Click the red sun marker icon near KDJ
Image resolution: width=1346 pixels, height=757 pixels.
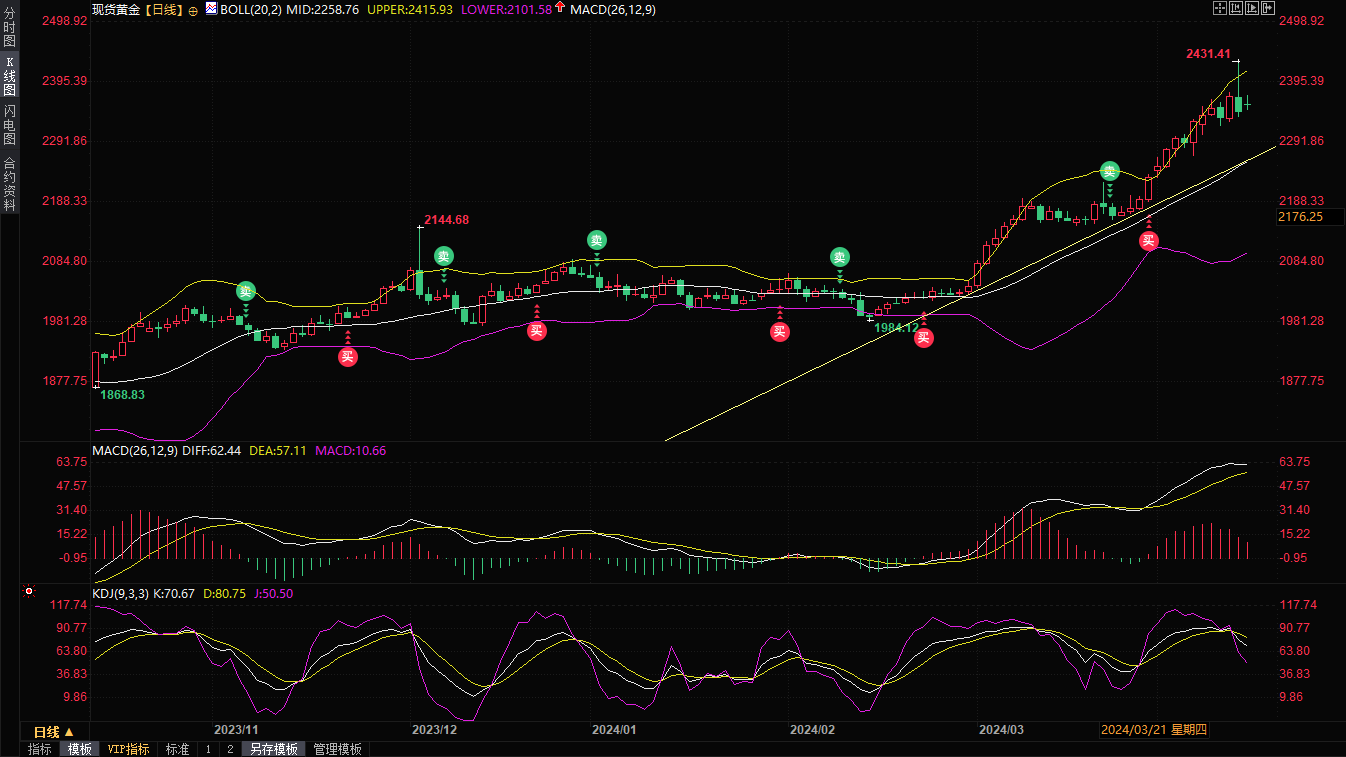point(29,591)
